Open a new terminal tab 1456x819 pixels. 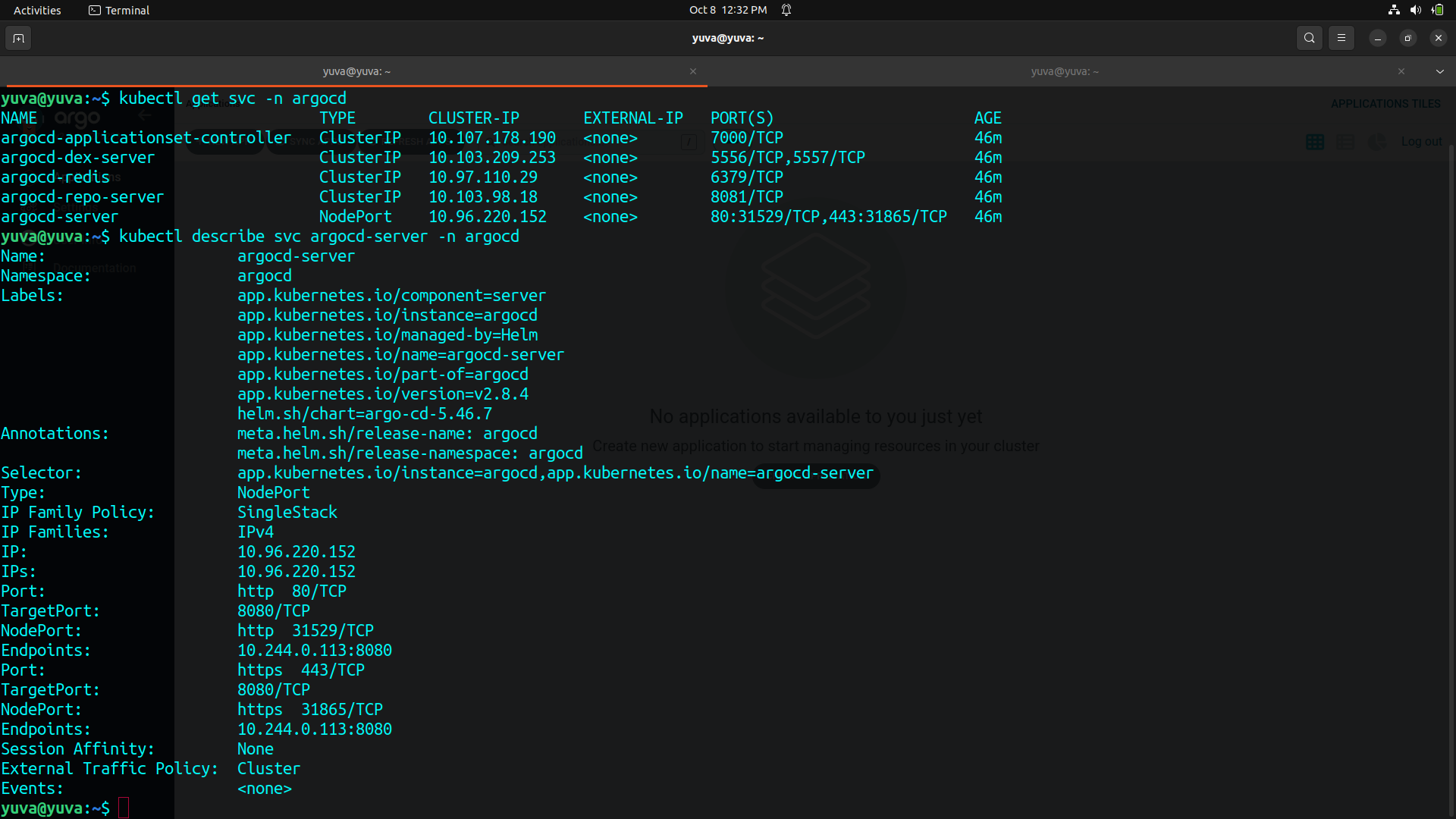click(18, 38)
